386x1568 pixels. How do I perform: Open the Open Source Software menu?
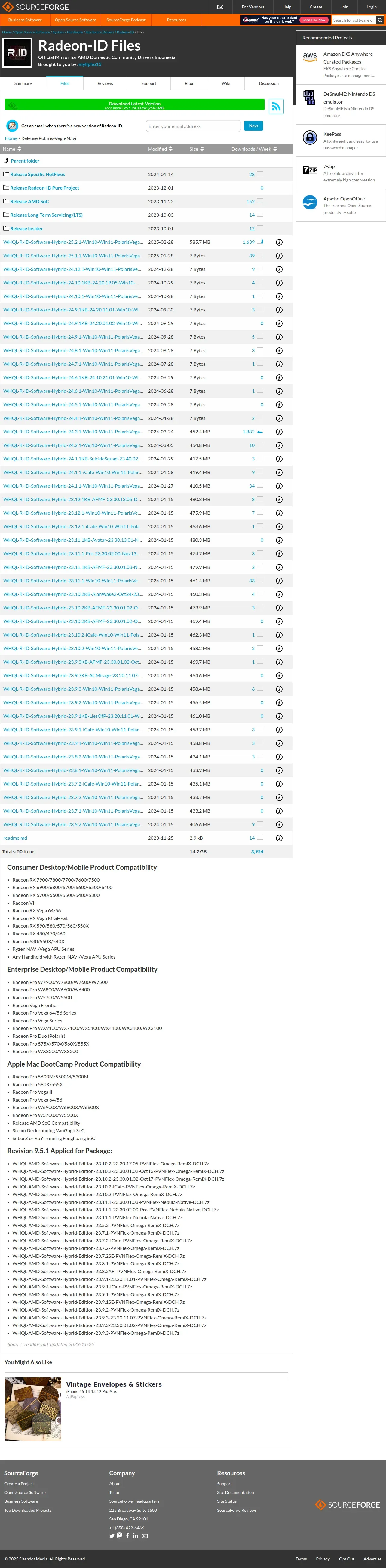[75, 20]
